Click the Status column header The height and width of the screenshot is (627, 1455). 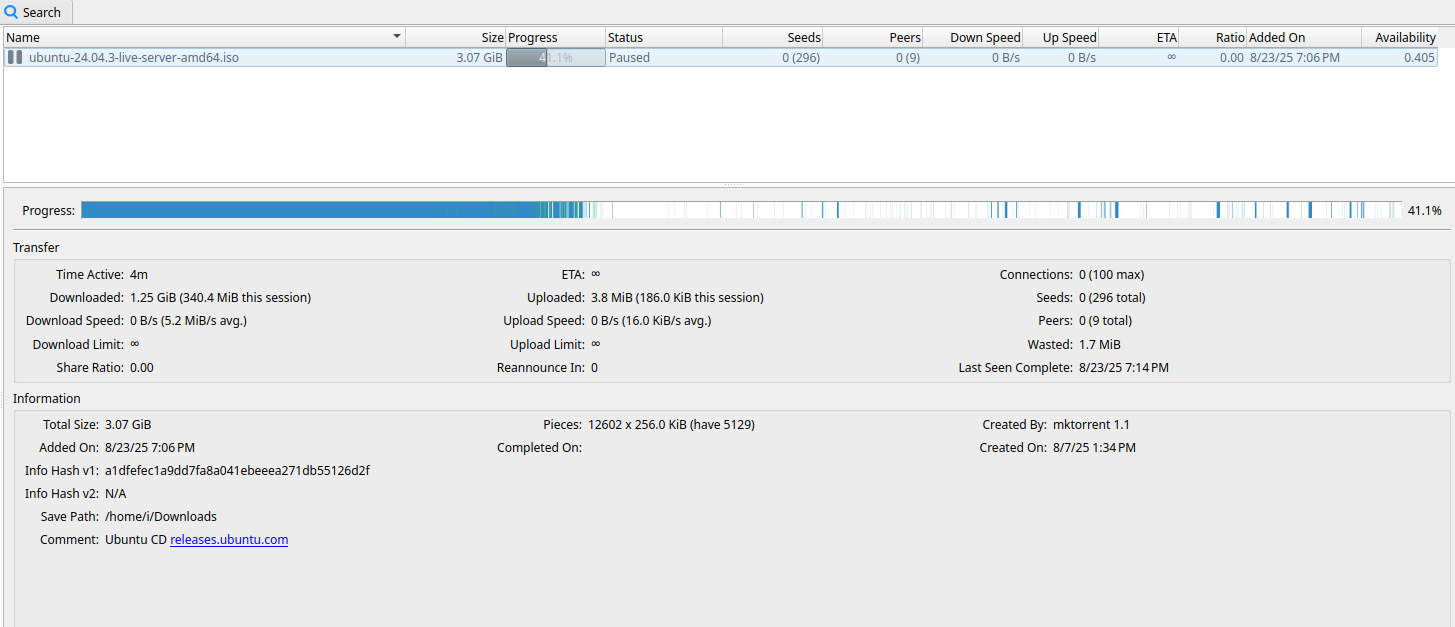point(663,37)
